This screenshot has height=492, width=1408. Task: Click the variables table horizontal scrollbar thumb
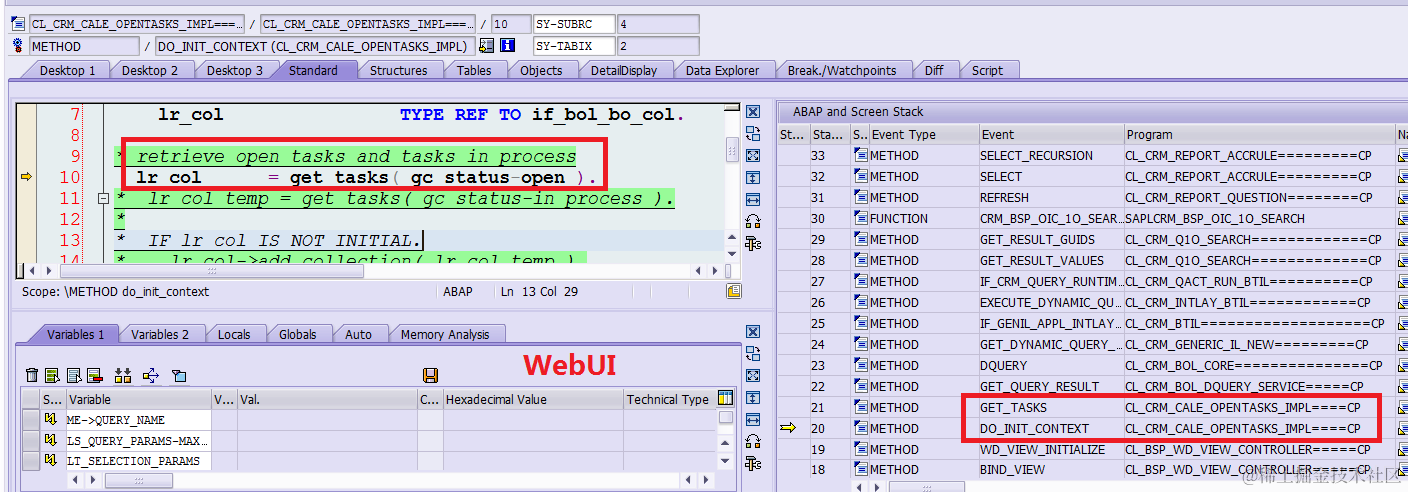coord(137,480)
